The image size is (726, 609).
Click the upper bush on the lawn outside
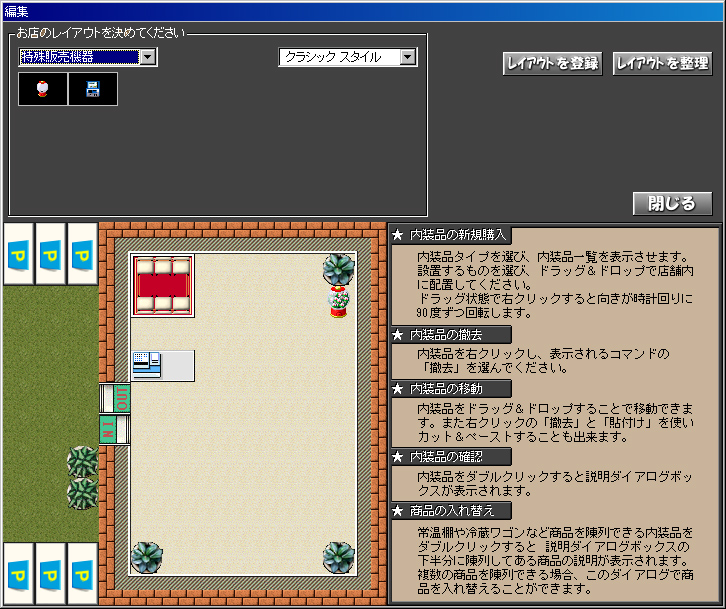(x=82, y=462)
